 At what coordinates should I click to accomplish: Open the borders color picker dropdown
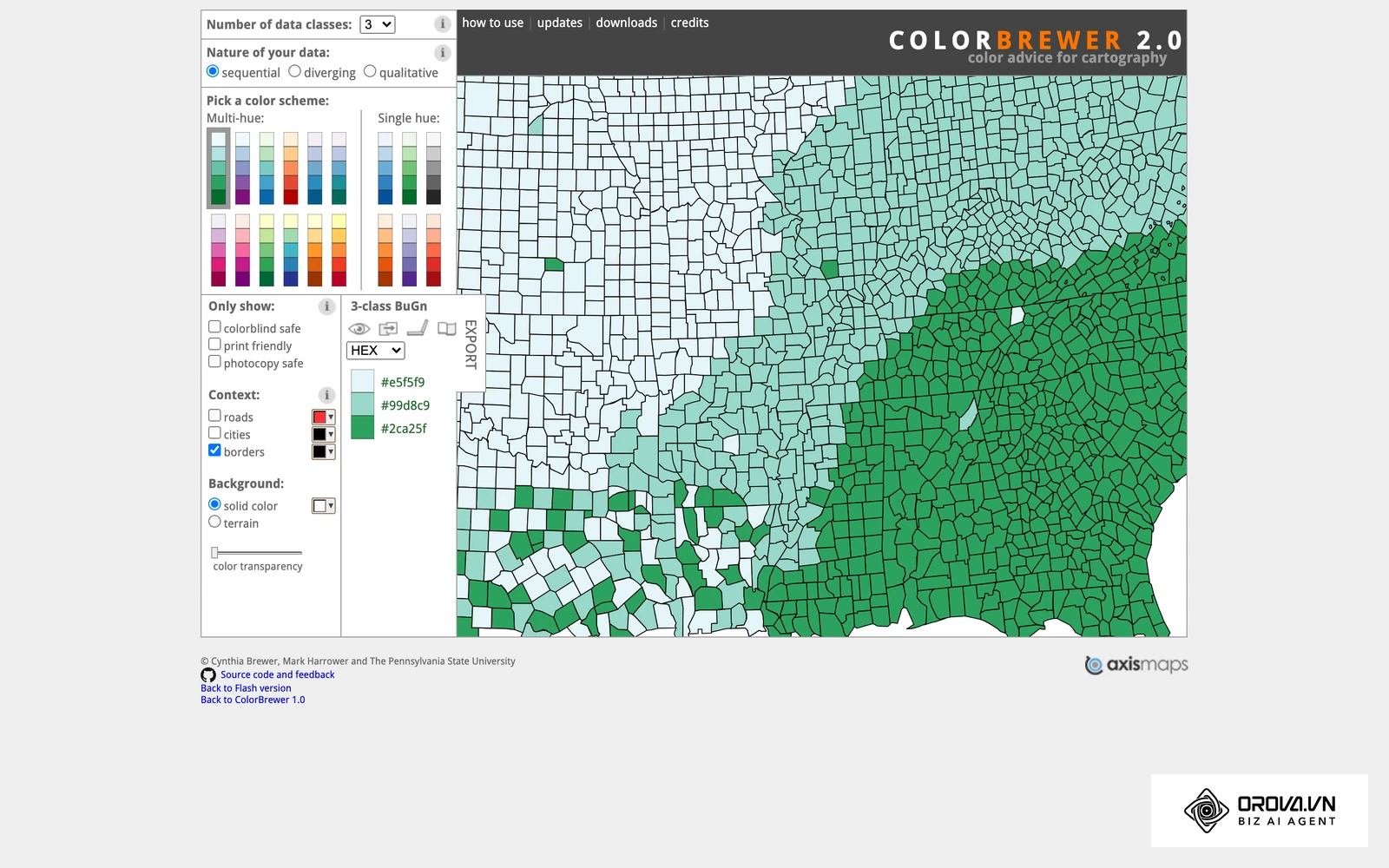point(324,452)
